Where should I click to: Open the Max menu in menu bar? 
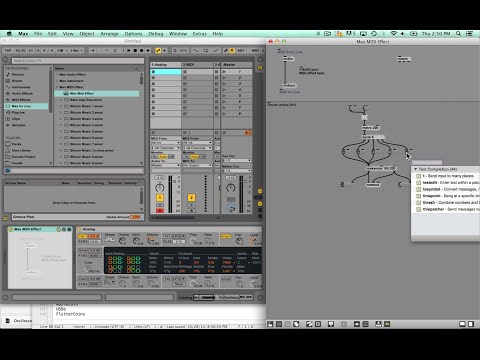[x=23, y=34]
